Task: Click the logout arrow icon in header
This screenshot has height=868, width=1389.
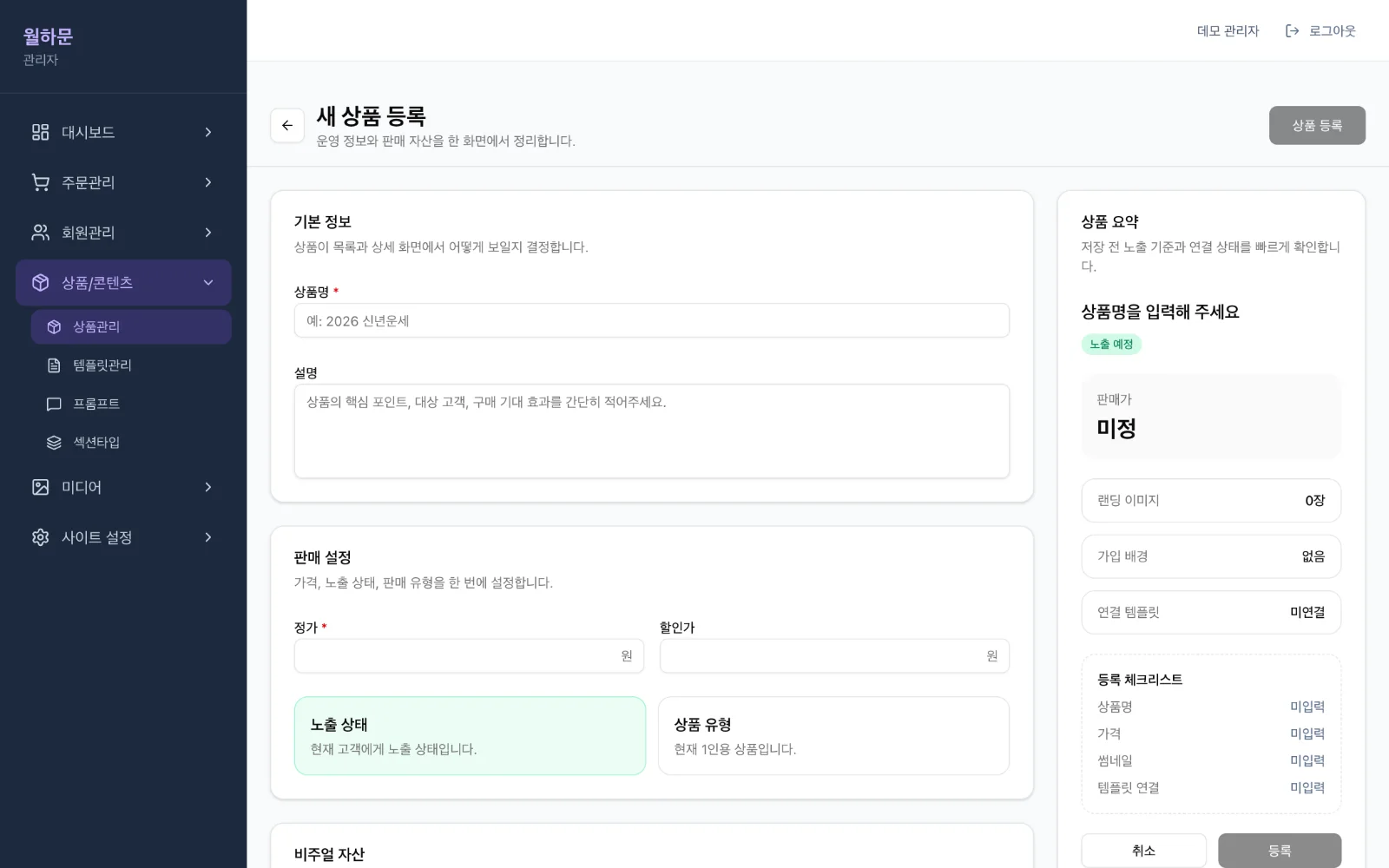Action: tap(1292, 31)
